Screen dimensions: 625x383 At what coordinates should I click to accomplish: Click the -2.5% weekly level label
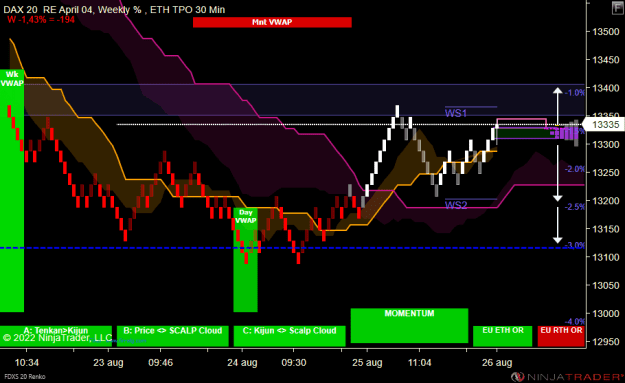point(575,206)
